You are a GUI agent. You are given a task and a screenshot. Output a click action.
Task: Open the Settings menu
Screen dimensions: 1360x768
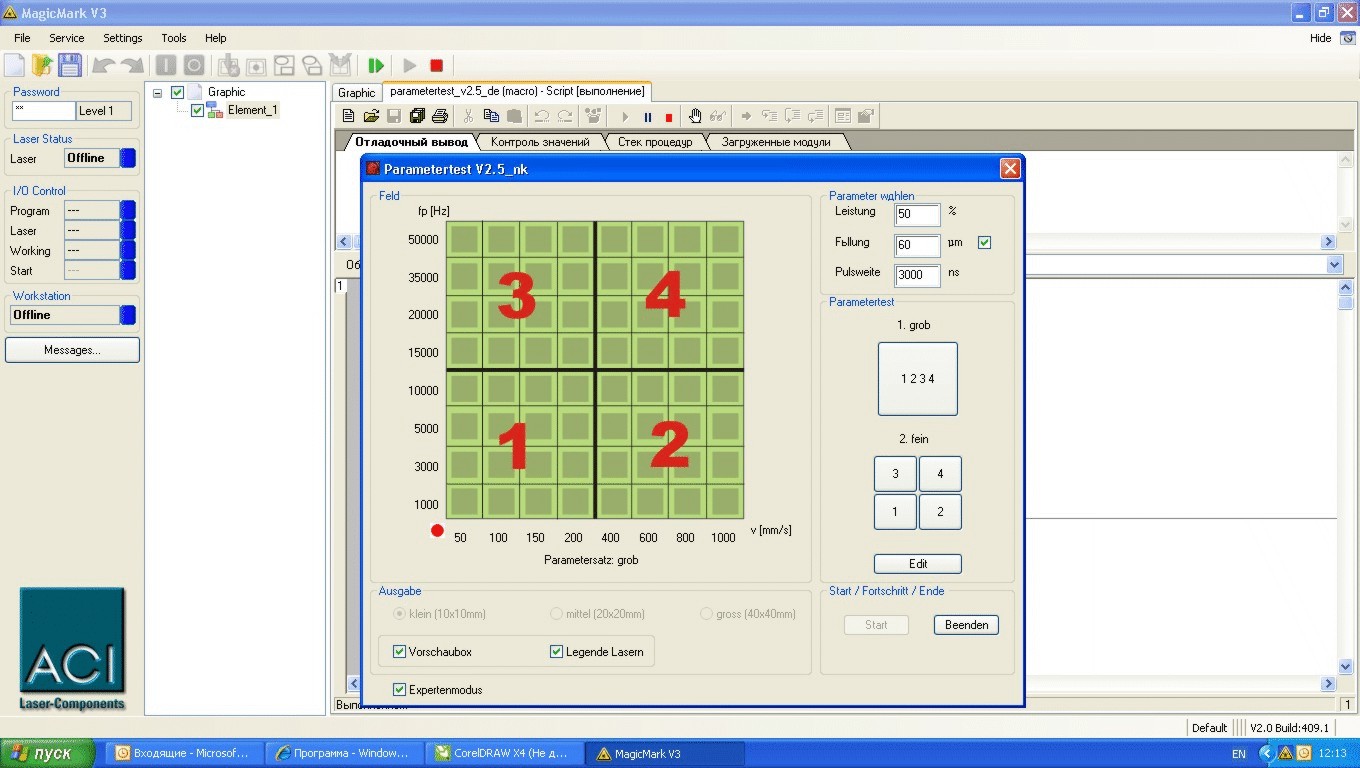pyautogui.click(x=123, y=38)
